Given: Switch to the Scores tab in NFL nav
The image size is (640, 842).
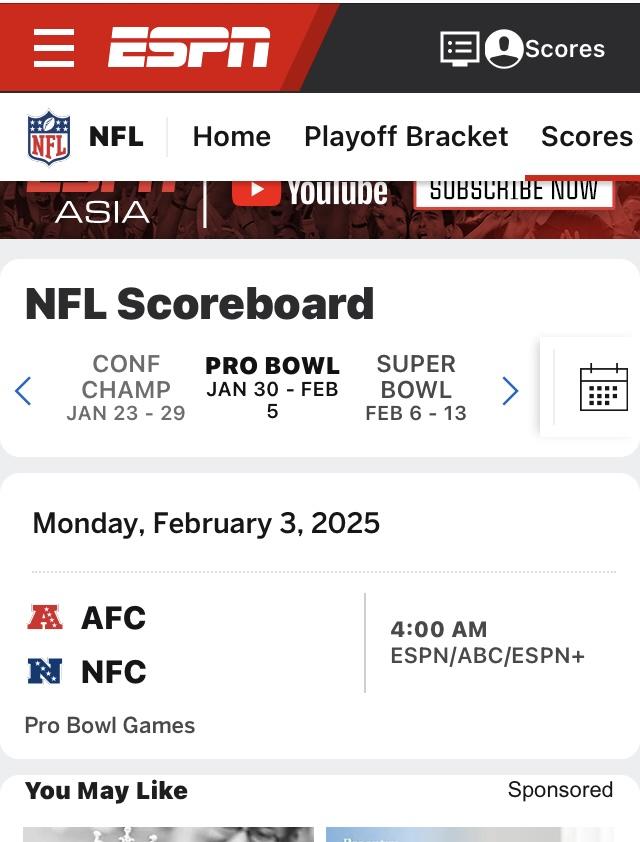Looking at the screenshot, I should (587, 136).
